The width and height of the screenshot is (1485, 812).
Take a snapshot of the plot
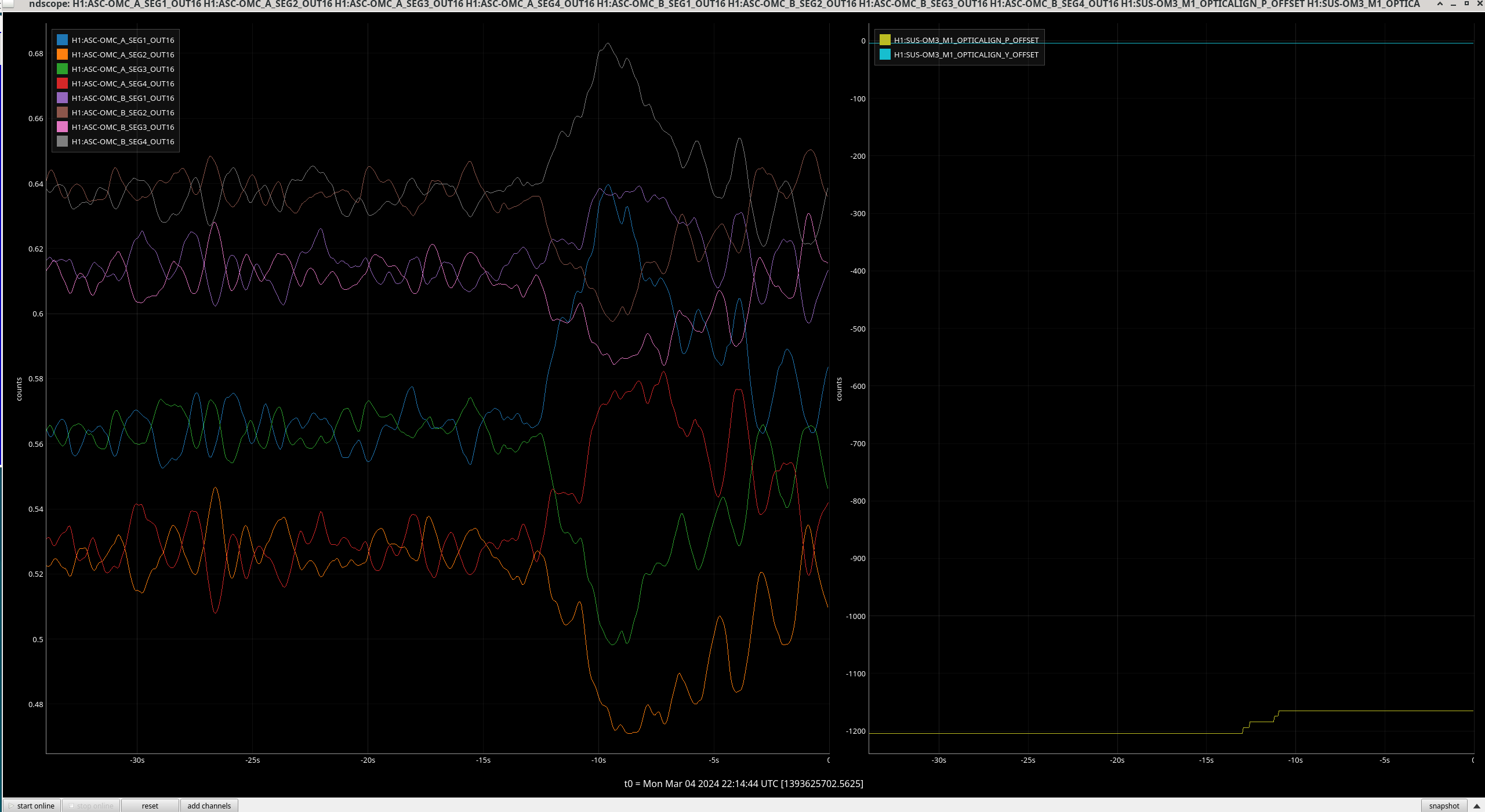[1443, 806]
